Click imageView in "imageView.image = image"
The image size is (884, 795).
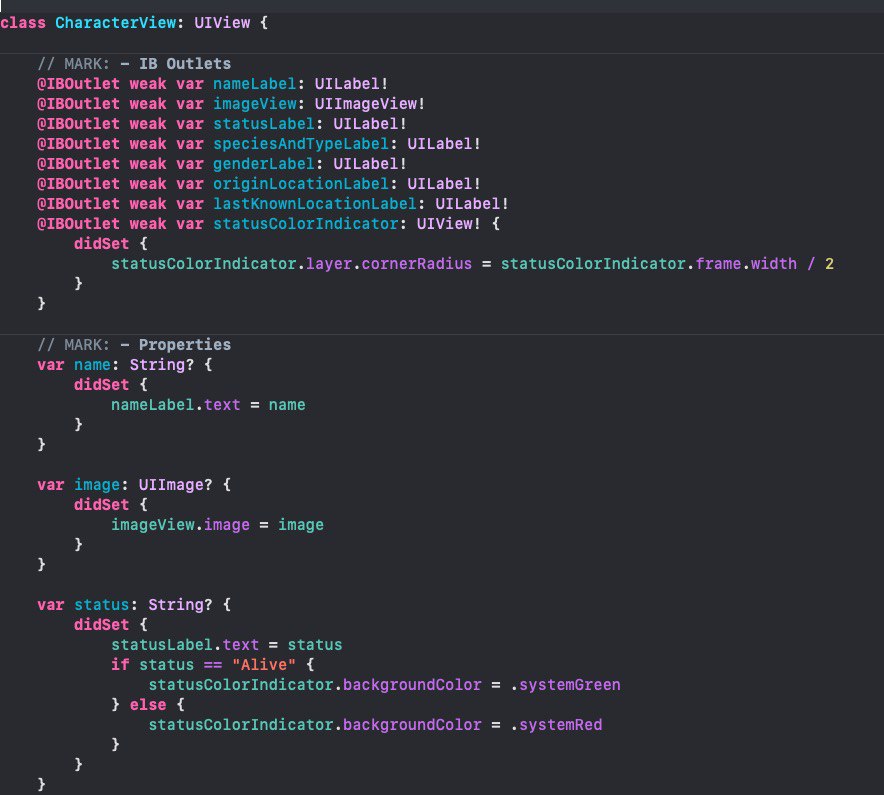coord(153,525)
